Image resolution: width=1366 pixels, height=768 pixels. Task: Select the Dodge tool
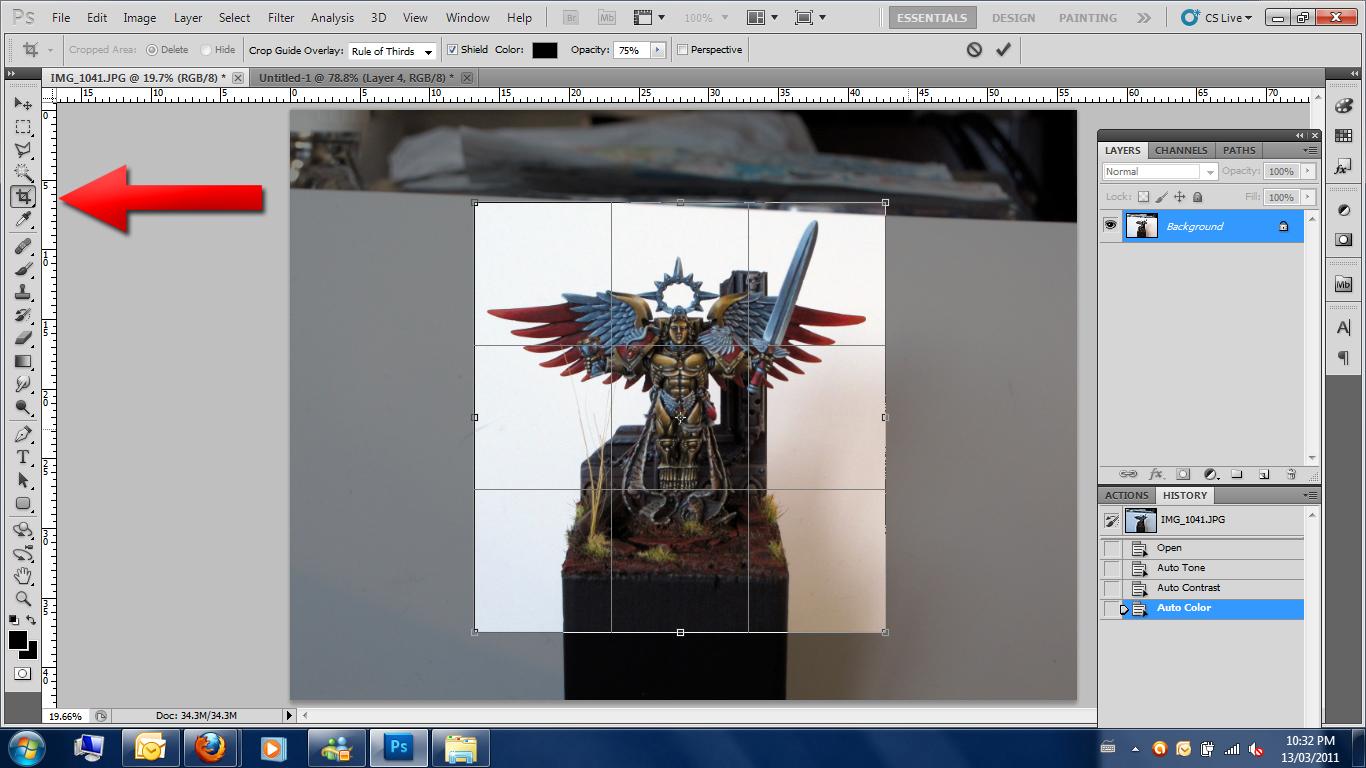pyautogui.click(x=23, y=407)
